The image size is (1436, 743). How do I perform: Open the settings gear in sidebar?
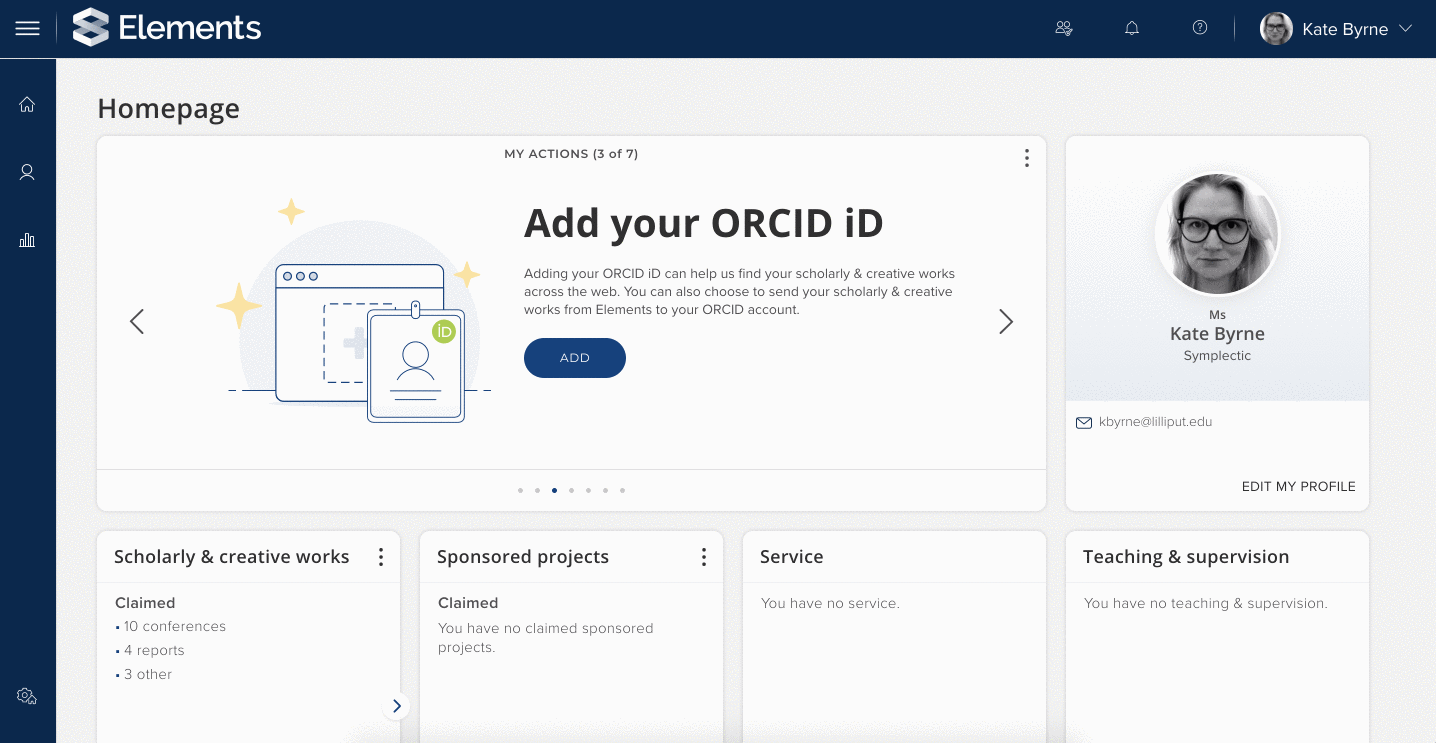(x=27, y=696)
